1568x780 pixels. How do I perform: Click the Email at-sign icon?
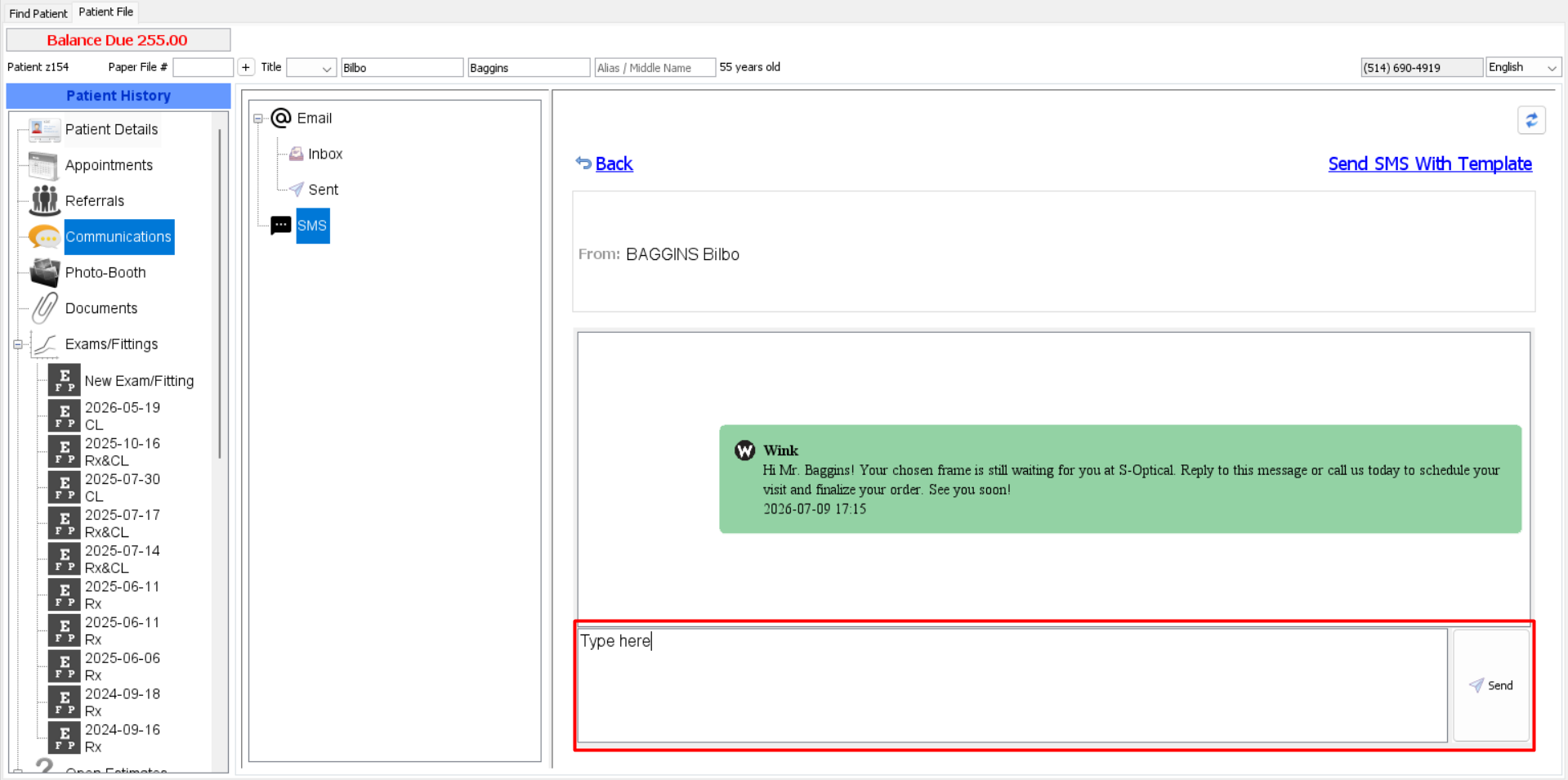click(281, 119)
